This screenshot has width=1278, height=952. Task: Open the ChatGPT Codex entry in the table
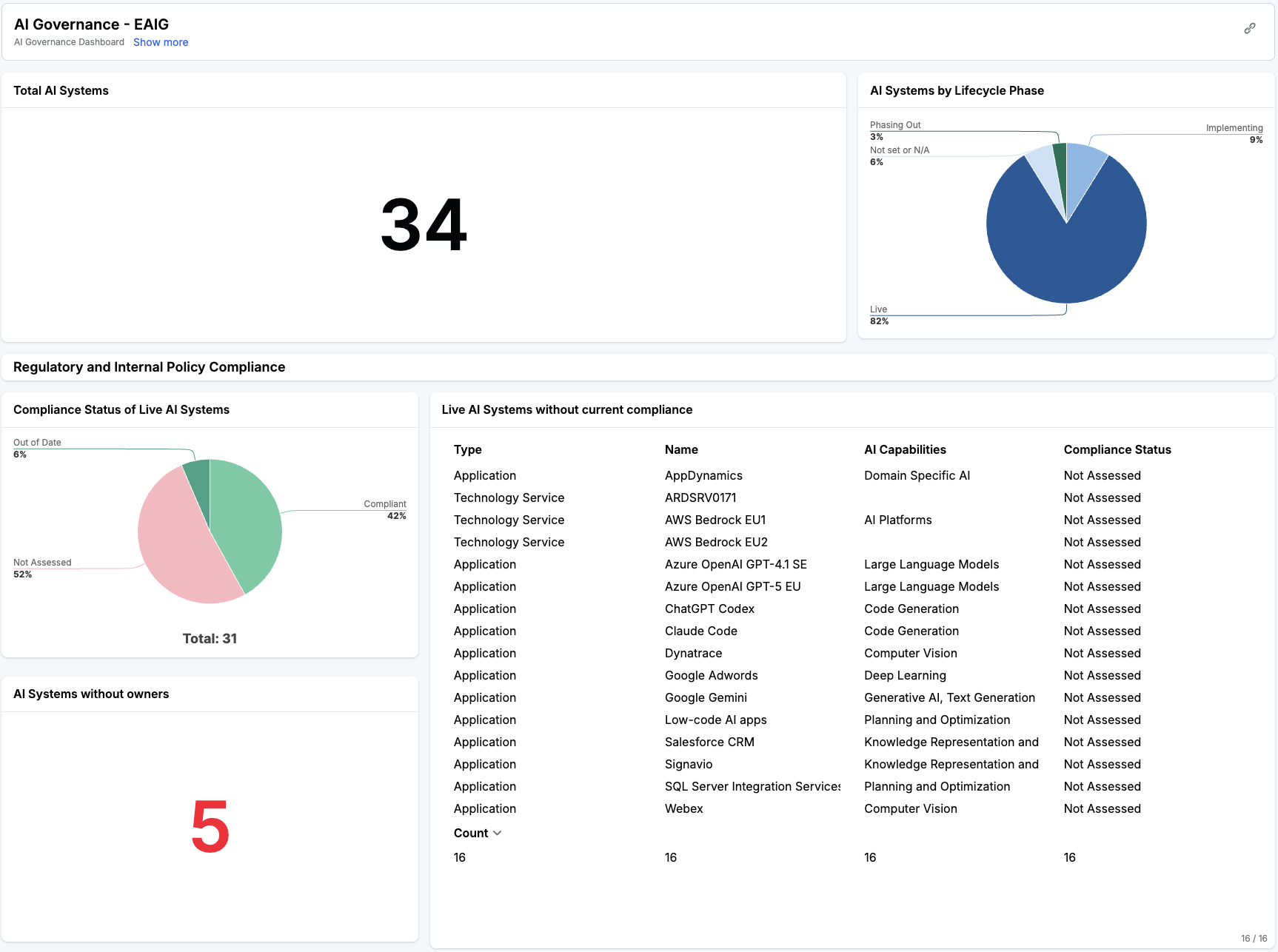[709, 609]
